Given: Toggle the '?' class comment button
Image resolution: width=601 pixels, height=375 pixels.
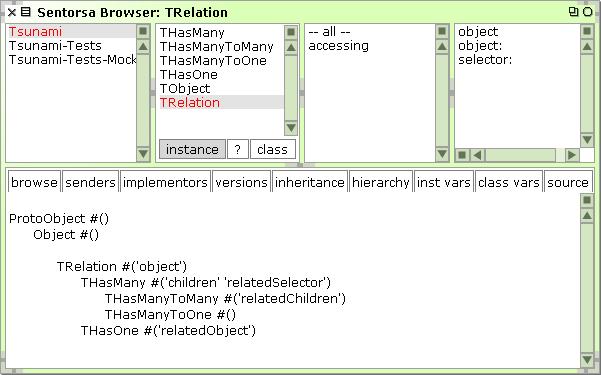Looking at the screenshot, I should coord(238,149).
